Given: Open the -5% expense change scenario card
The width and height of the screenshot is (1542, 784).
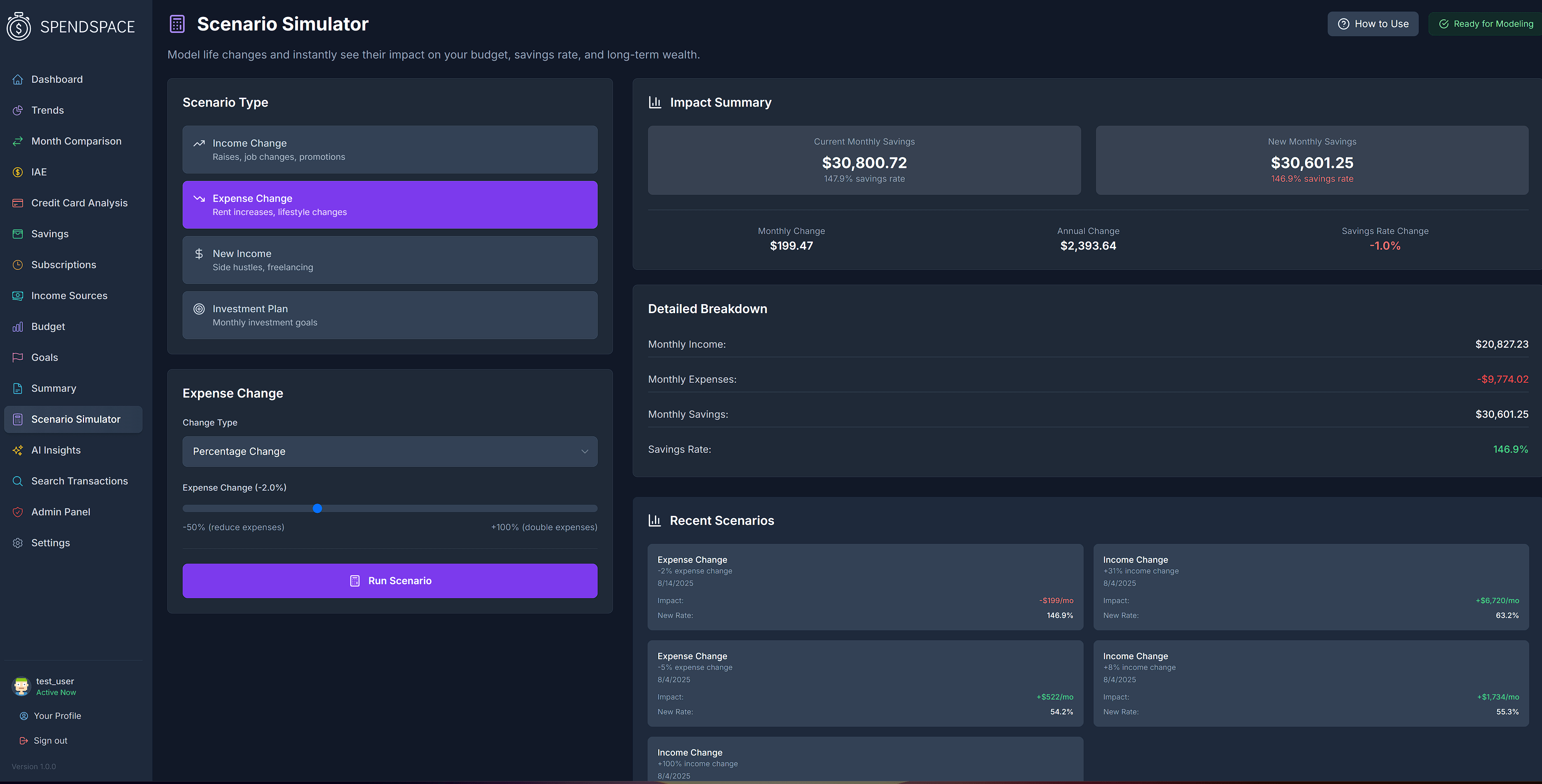Looking at the screenshot, I should pyautogui.click(x=865, y=683).
